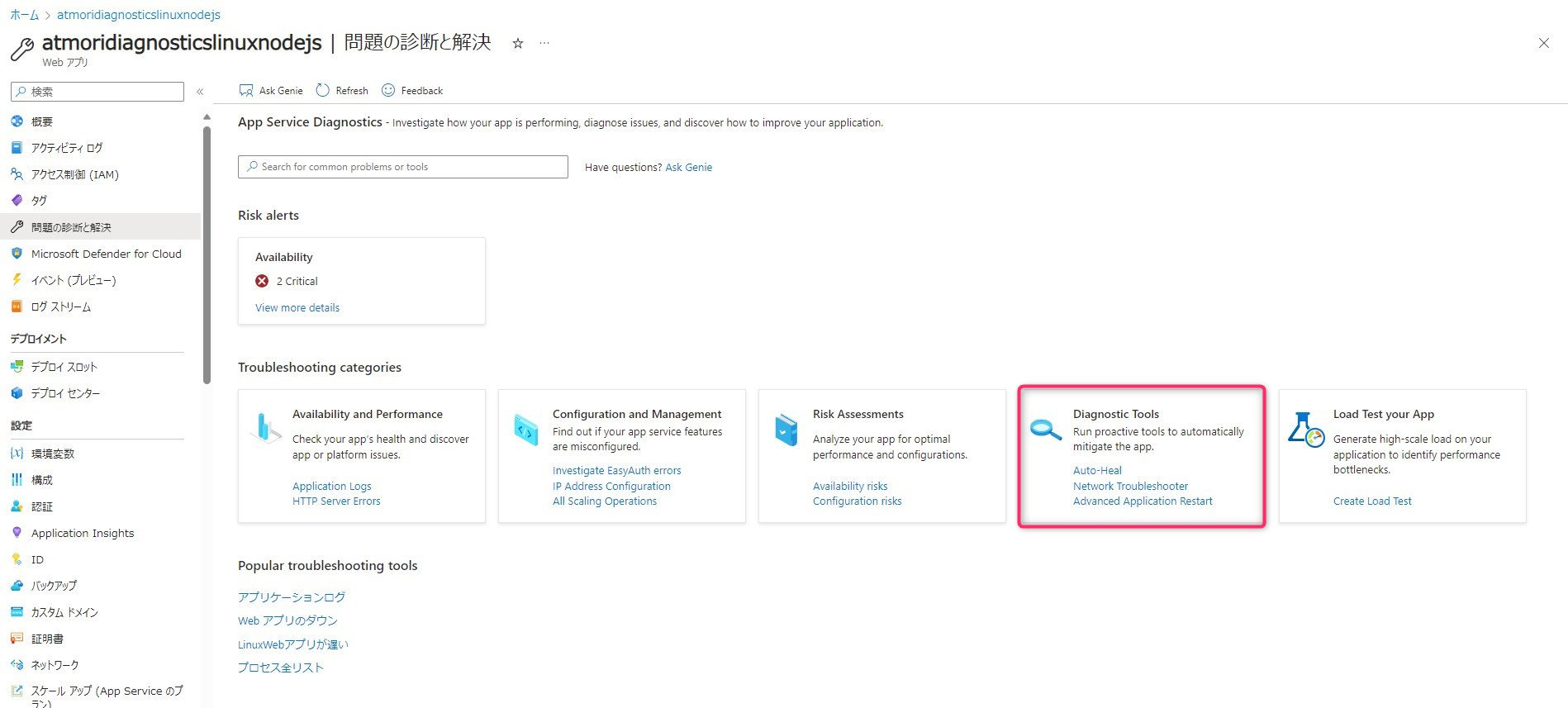Open Microsoft Defender for Cloud menu item
Image resolution: width=1568 pixels, height=708 pixels.
[x=106, y=254]
